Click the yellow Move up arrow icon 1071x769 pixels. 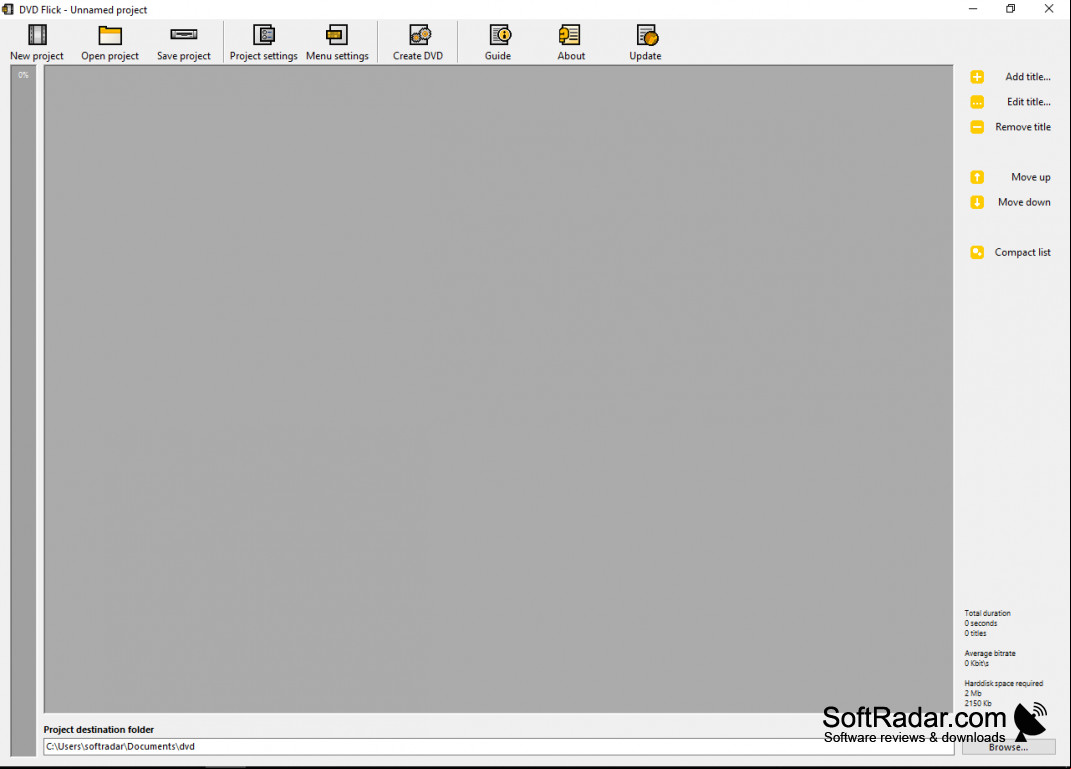(977, 177)
